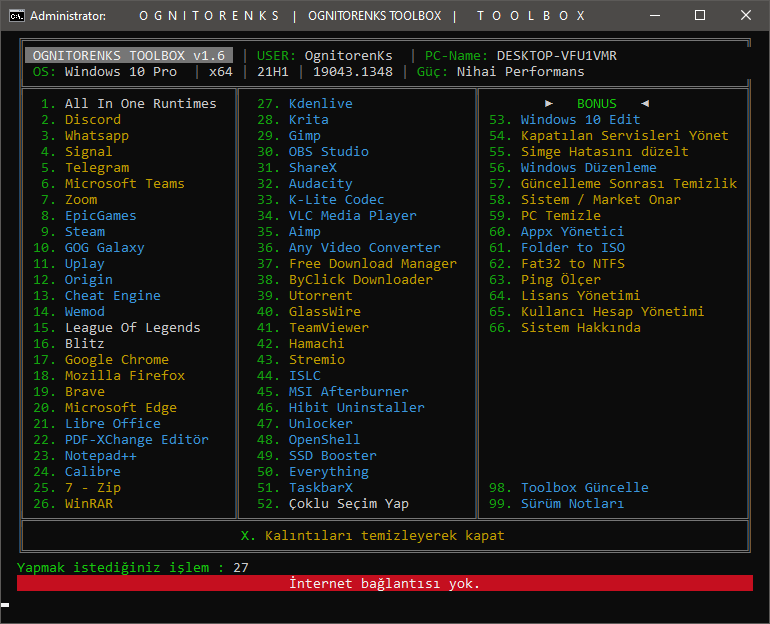Select 'Çoklu Seçim Yap' option
This screenshot has height=624, width=770.
click(349, 504)
